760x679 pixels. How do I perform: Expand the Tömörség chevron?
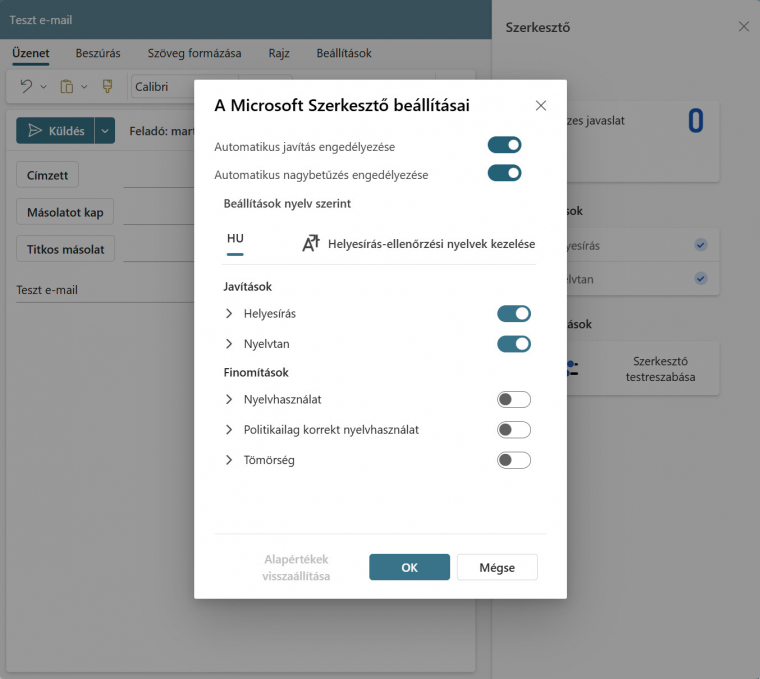click(x=229, y=460)
